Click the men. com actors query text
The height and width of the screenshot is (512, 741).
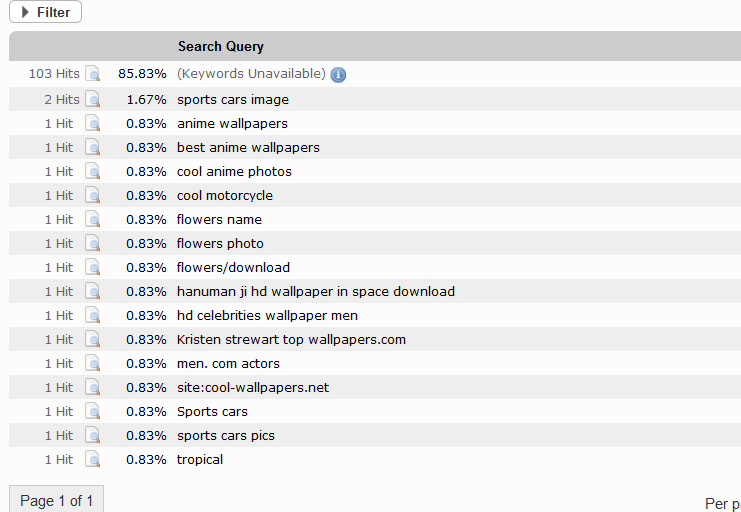click(228, 363)
